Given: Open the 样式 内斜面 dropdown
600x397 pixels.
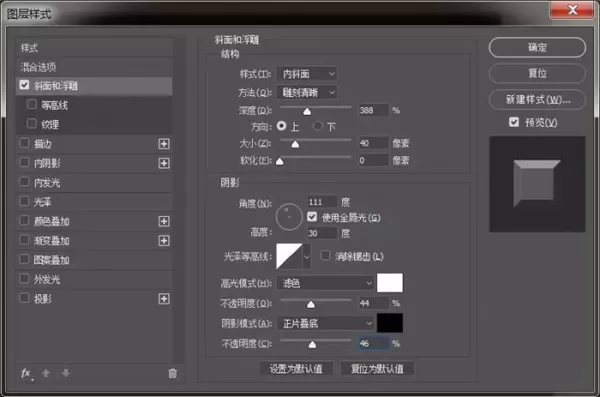Looking at the screenshot, I should tap(307, 74).
